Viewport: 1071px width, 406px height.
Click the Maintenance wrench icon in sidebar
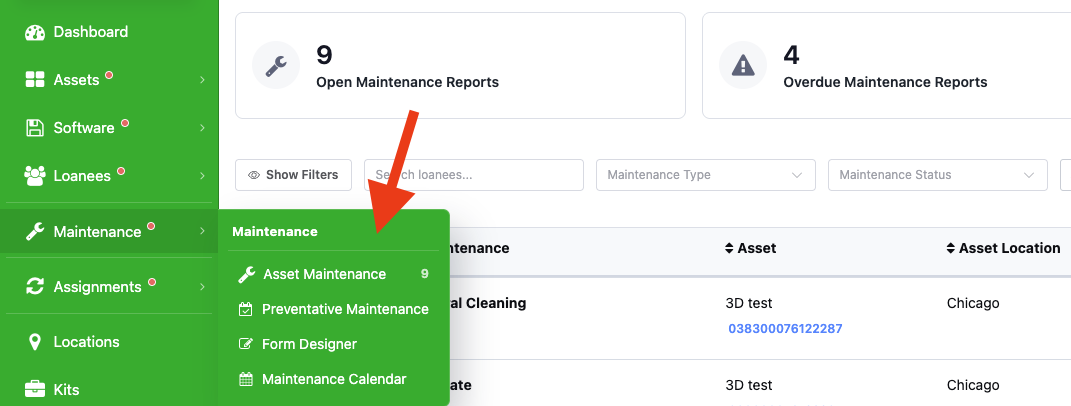tap(35, 232)
